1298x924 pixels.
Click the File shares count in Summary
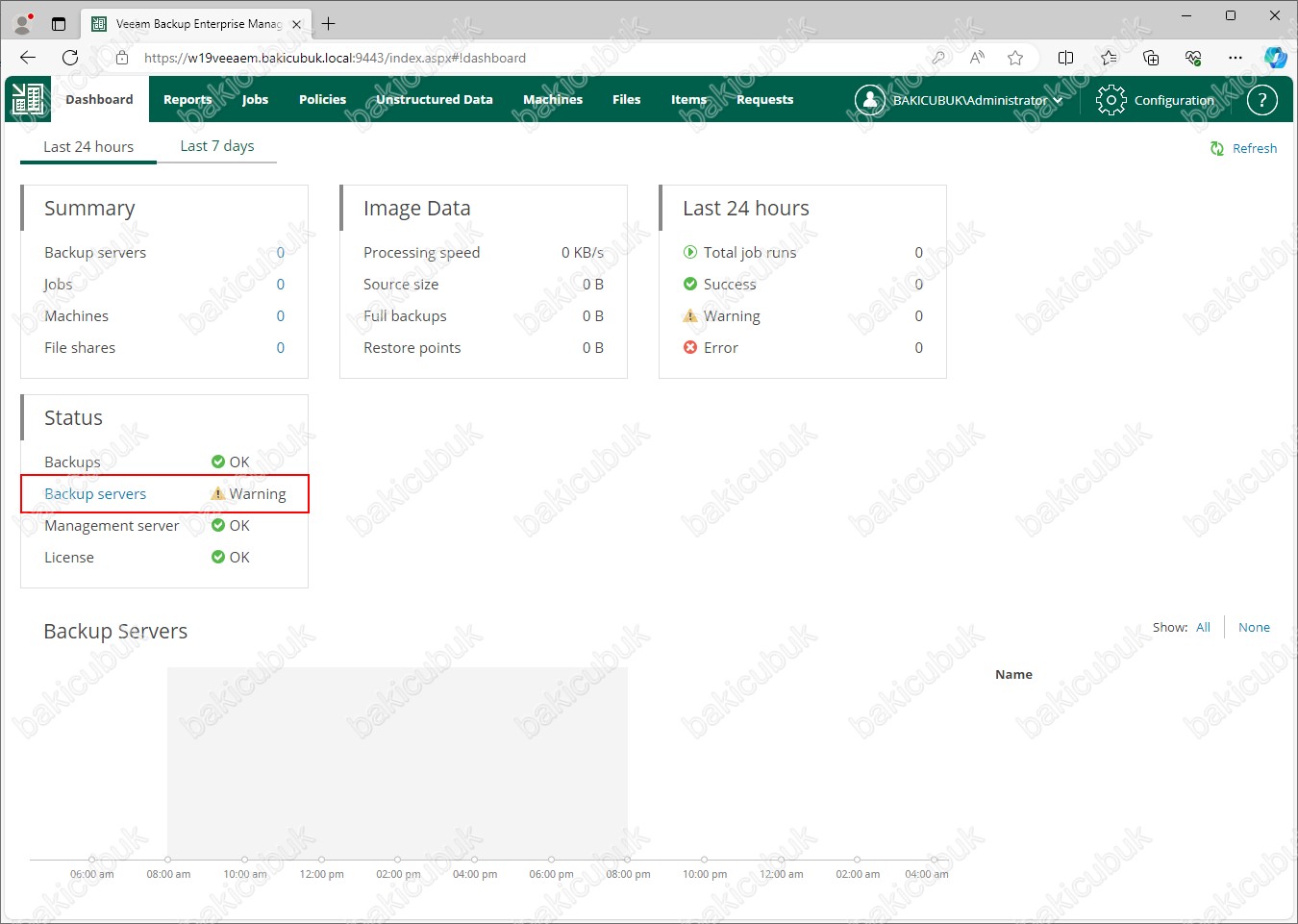281,347
